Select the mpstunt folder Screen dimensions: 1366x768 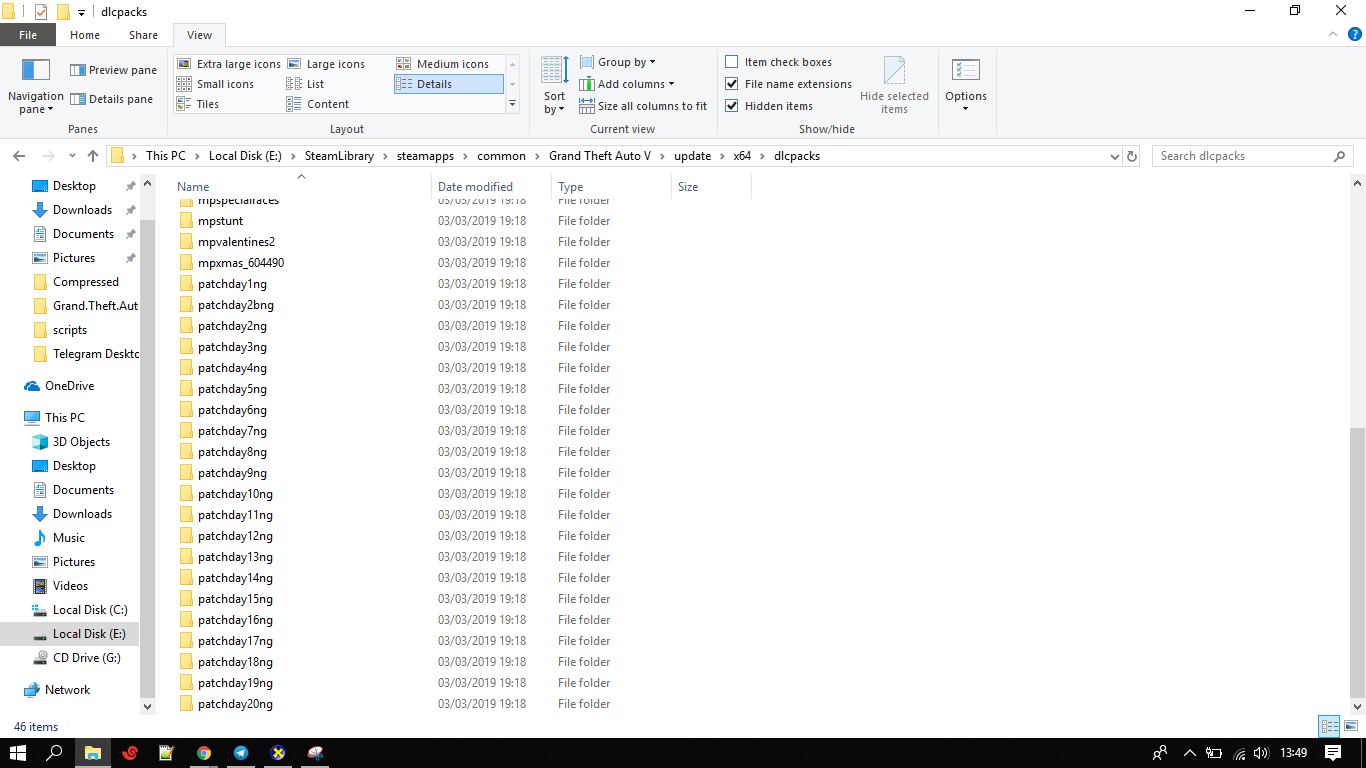(220, 221)
